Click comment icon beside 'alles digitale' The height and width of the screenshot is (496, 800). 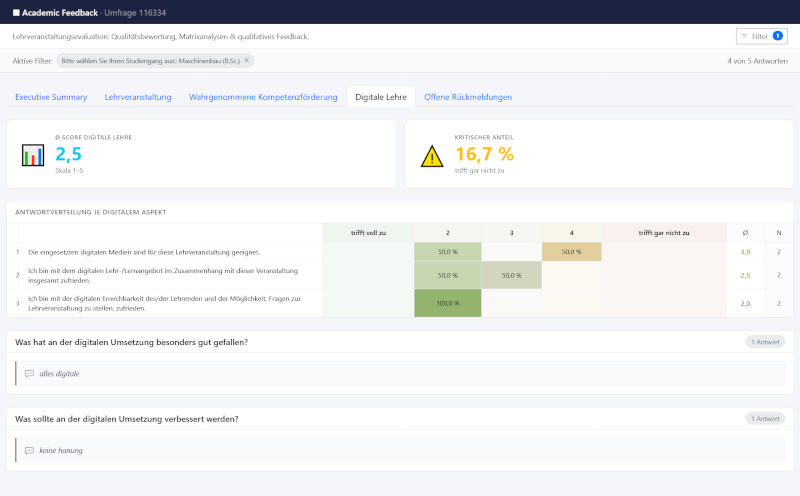point(30,374)
